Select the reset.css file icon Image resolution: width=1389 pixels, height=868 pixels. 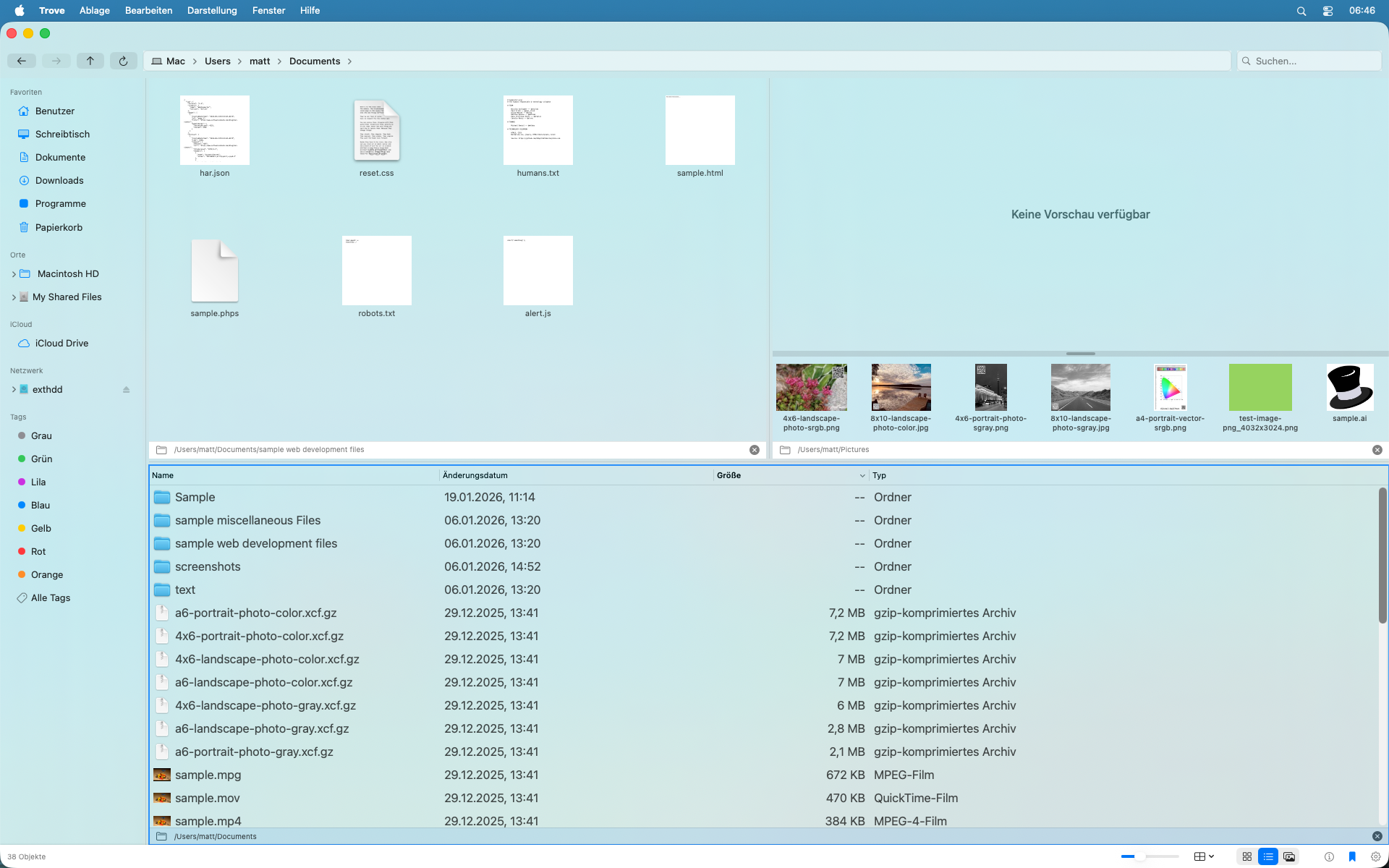[377, 130]
